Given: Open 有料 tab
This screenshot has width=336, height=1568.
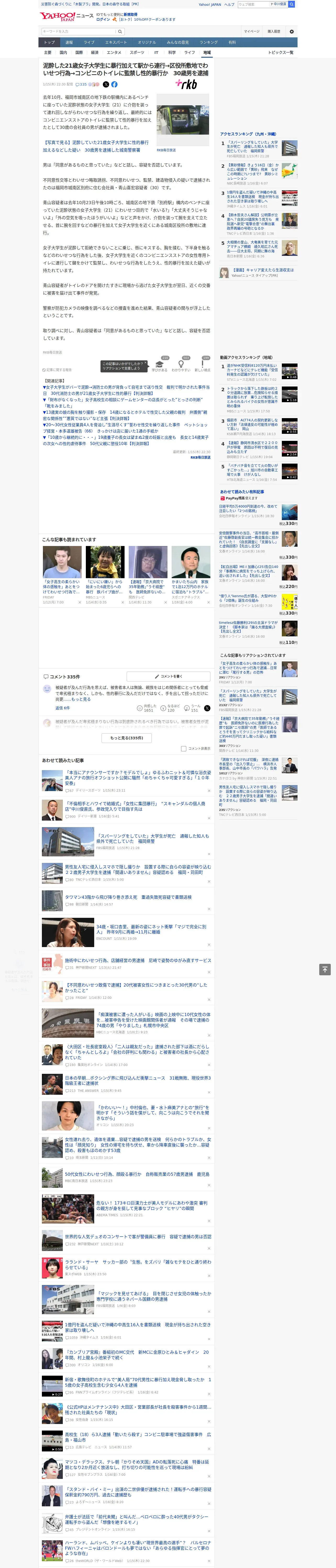Looking at the screenshot, I should 232,43.
